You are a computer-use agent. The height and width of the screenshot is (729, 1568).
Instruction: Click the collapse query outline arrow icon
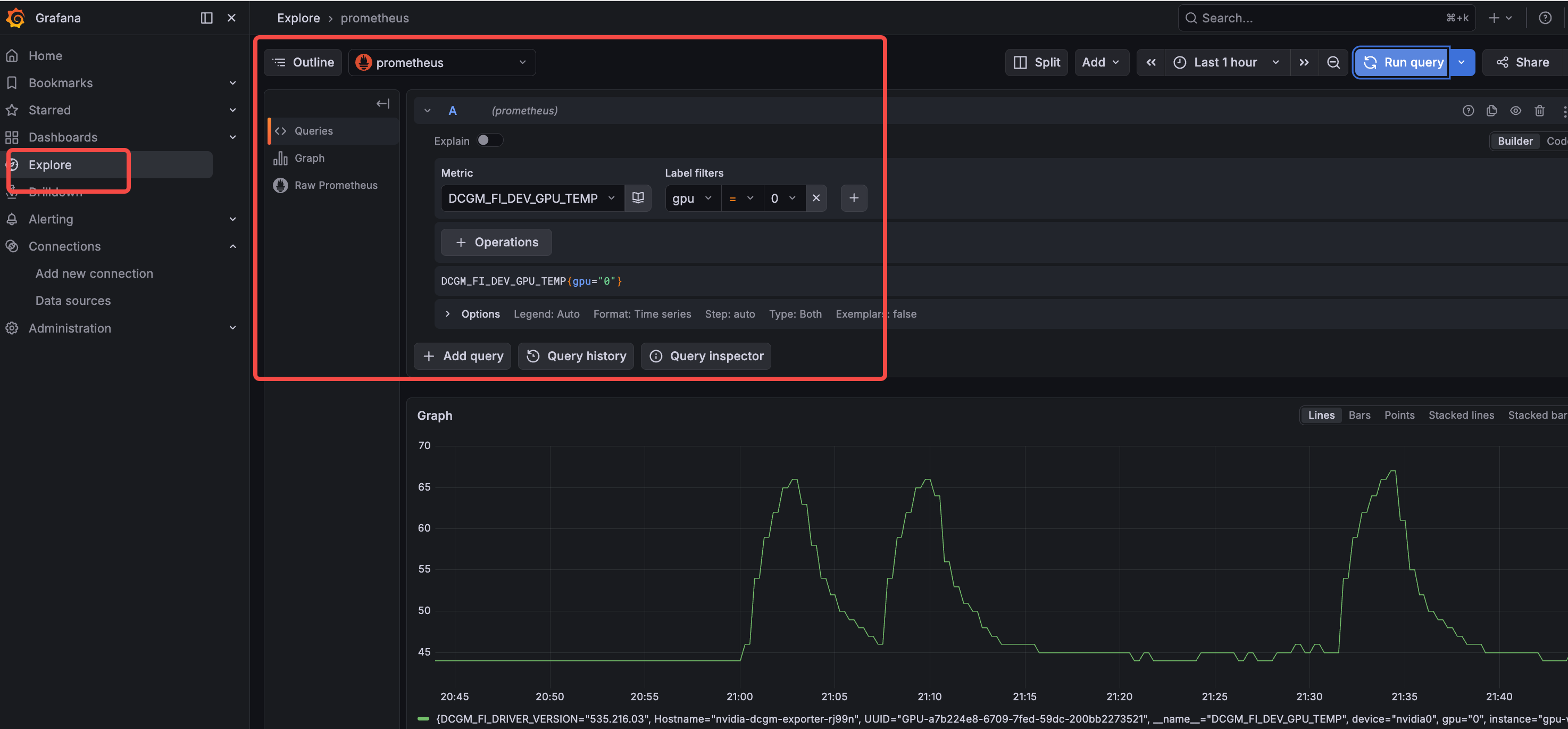(x=382, y=104)
